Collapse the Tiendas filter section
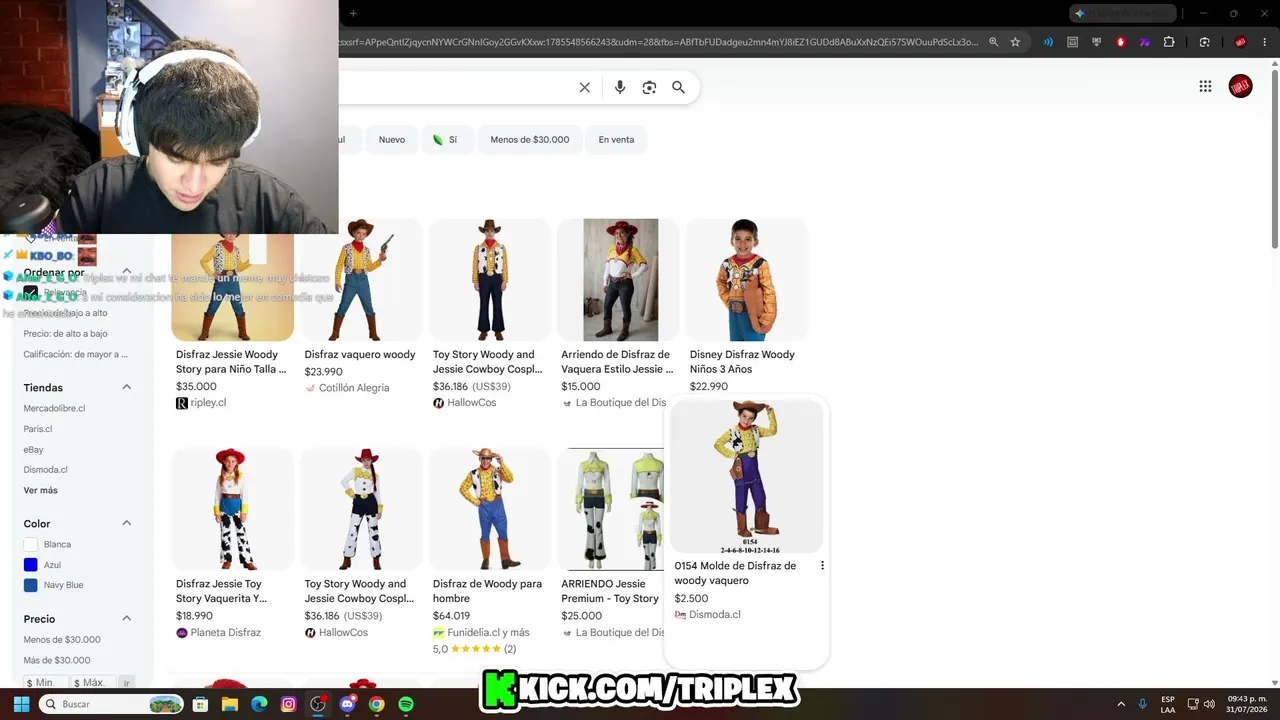The height and width of the screenshot is (720, 1280). (x=127, y=387)
